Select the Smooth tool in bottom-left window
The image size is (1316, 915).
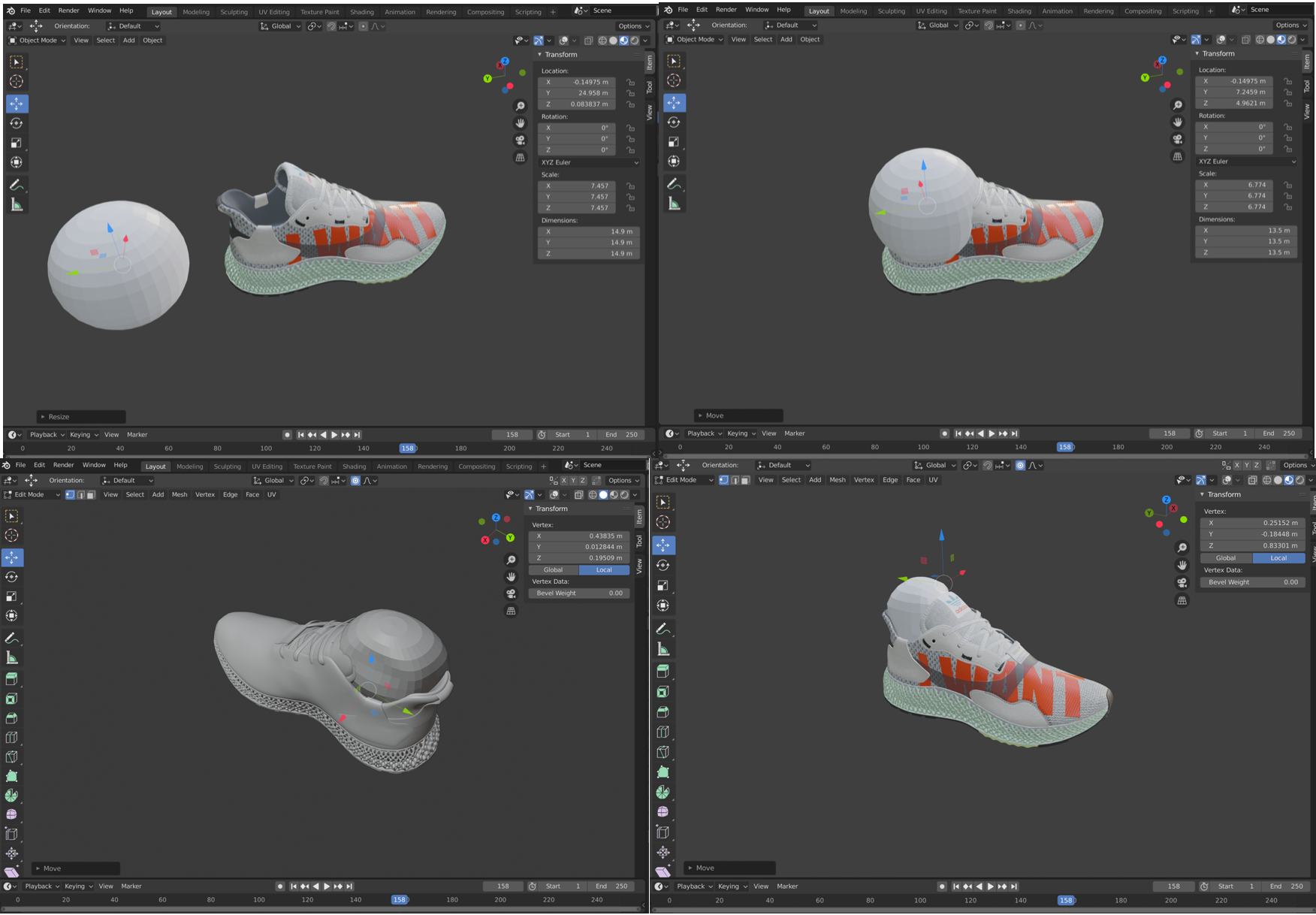click(x=12, y=814)
